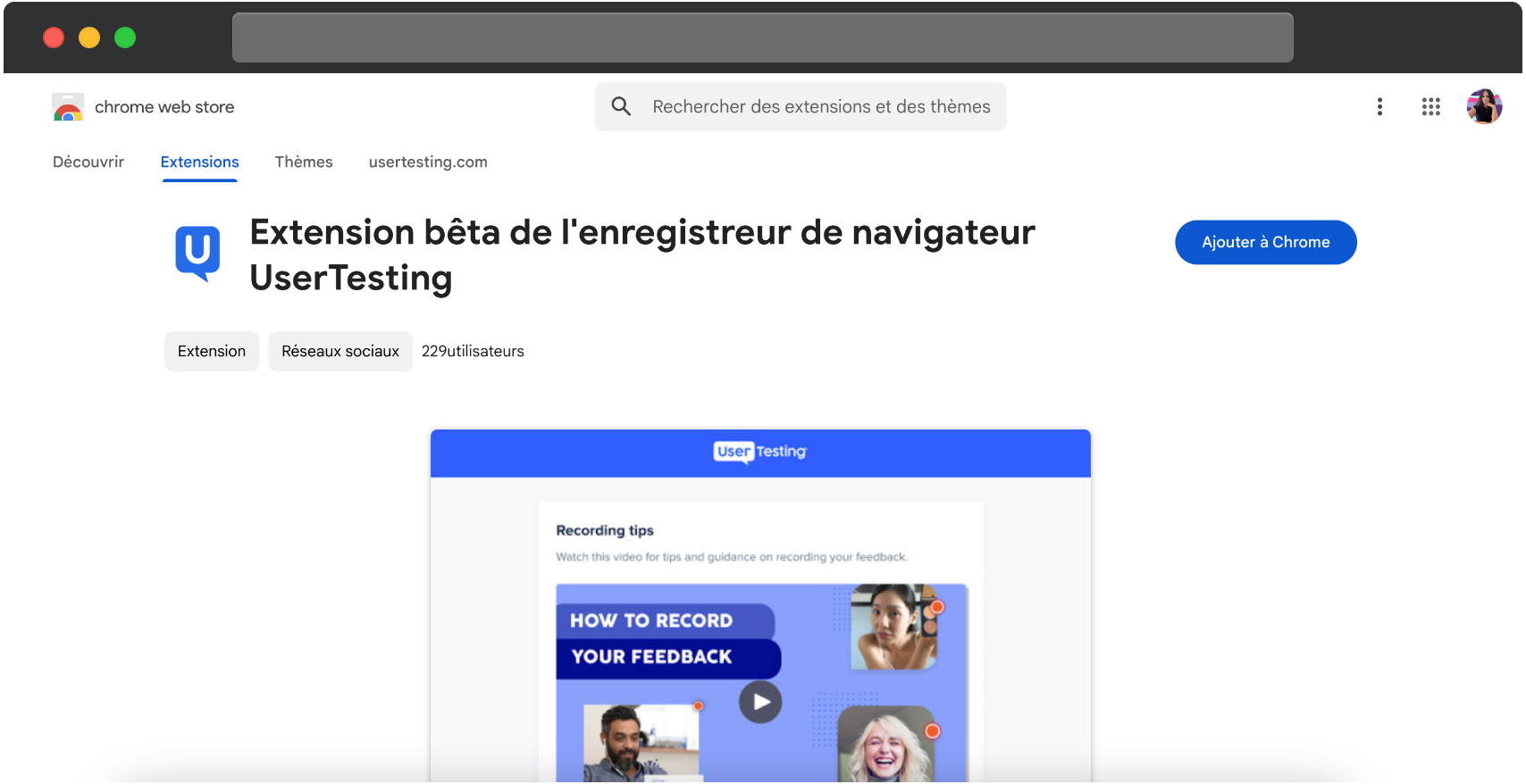Viewport: 1526px width, 784px height.
Task: Play the recording tips video
Action: [760, 702]
